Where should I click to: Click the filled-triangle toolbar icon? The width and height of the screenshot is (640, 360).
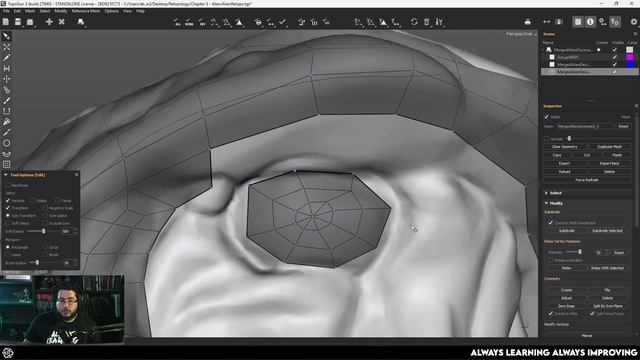point(240,22)
